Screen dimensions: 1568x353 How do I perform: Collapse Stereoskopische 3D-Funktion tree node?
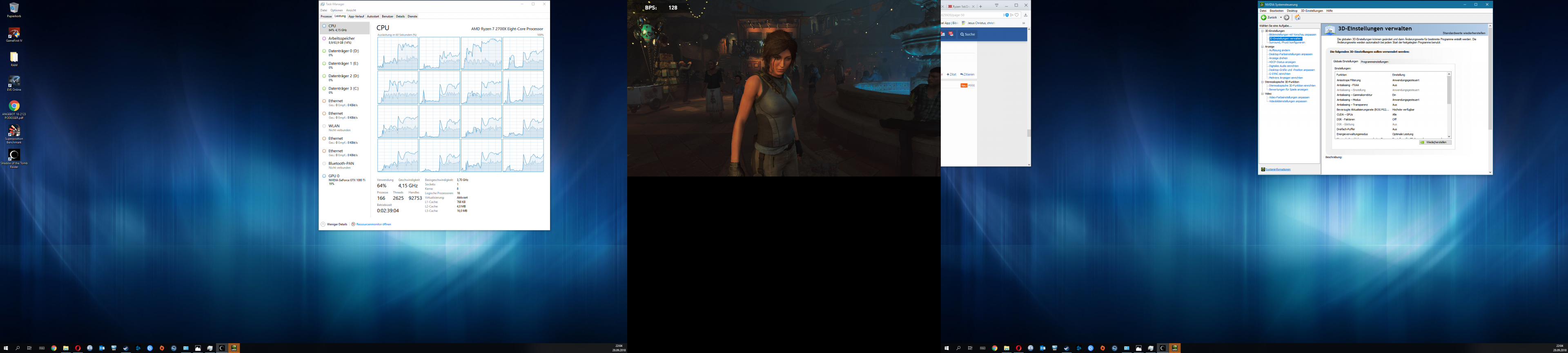(x=1262, y=82)
